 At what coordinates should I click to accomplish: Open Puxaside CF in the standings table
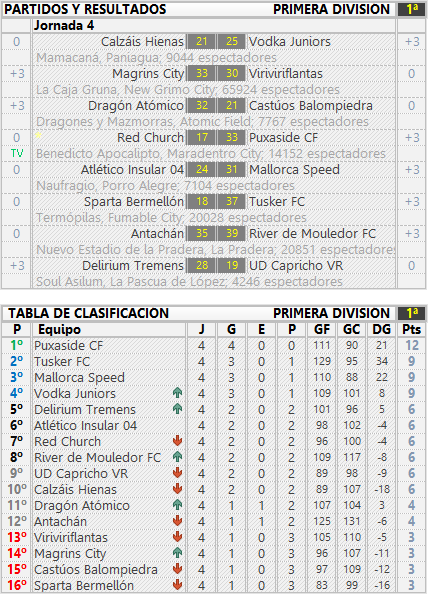pos(69,345)
